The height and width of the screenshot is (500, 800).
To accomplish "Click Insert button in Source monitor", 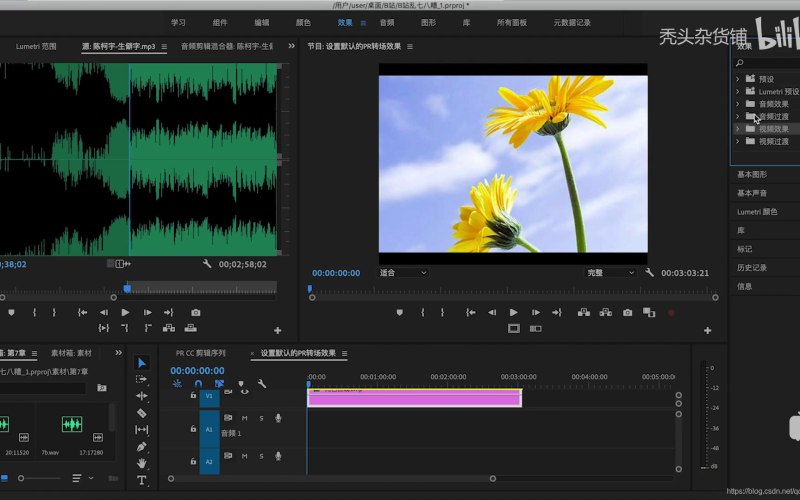I will [169, 328].
